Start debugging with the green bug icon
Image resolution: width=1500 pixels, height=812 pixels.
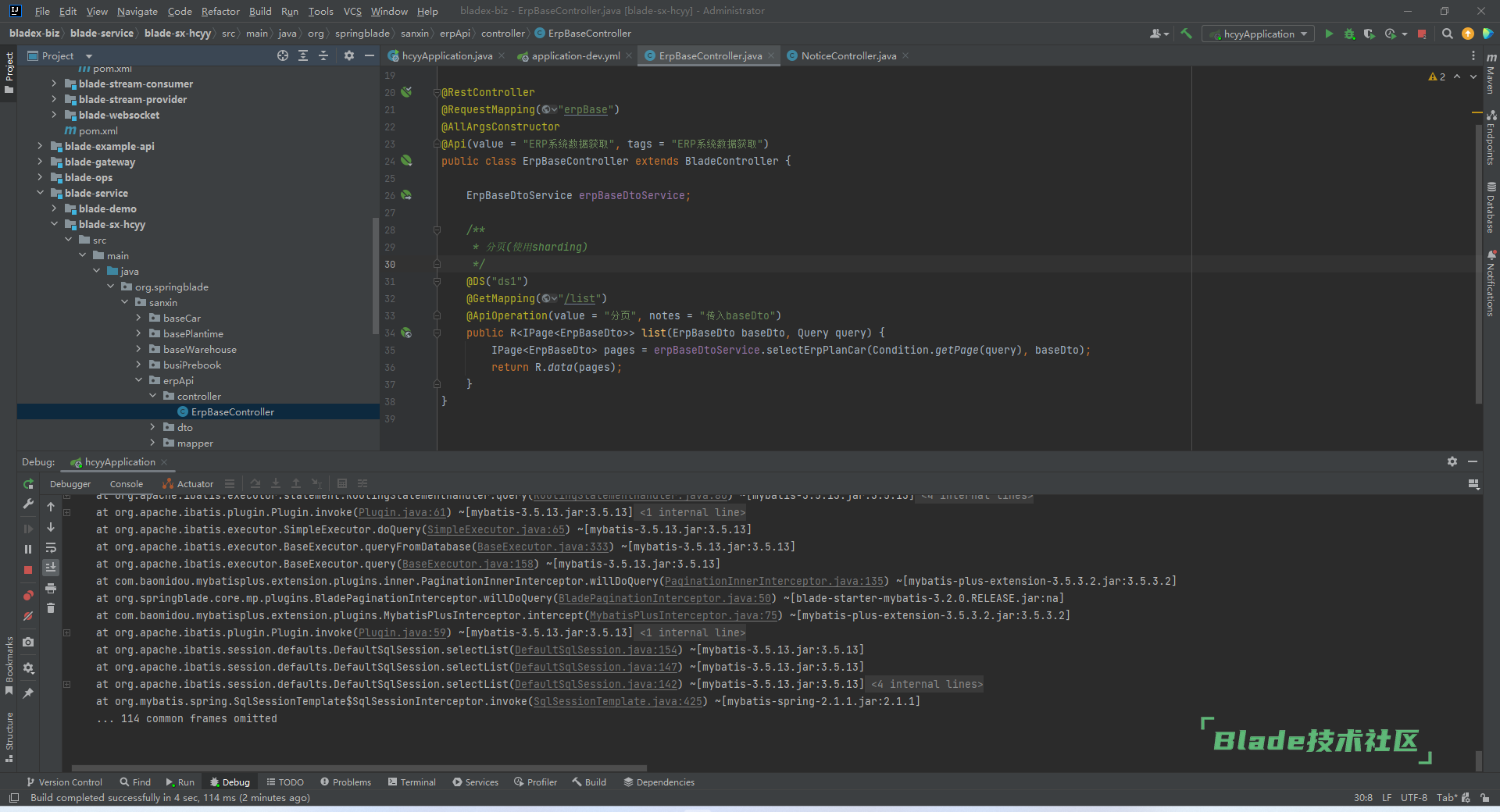click(x=1349, y=34)
